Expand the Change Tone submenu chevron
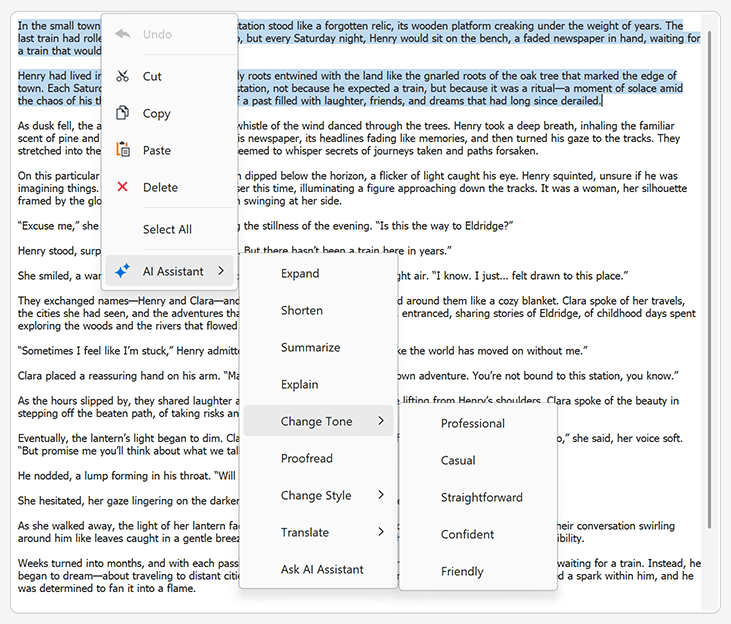 click(x=381, y=421)
